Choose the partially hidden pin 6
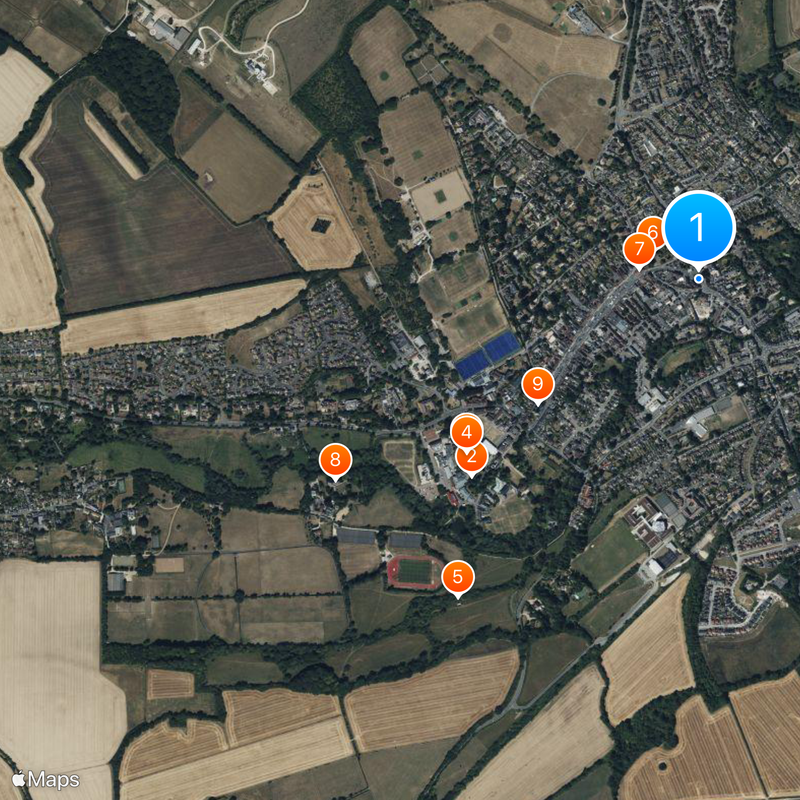 653,229
